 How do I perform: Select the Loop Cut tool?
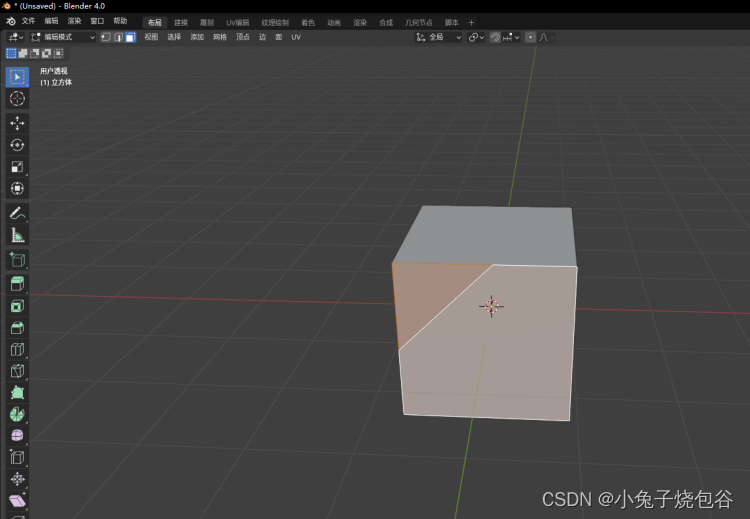(17, 350)
